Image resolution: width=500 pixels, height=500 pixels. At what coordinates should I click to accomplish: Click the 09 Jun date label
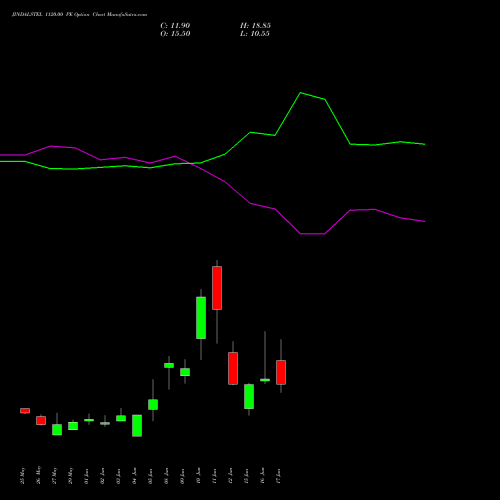[x=183, y=476]
